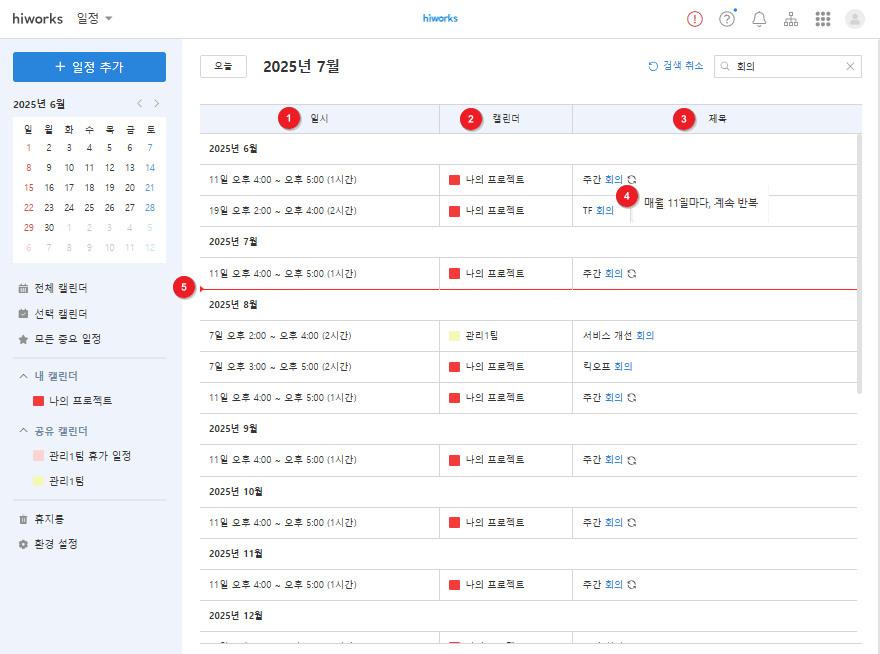Click the 오늘 button
The image size is (880, 654).
(223, 66)
